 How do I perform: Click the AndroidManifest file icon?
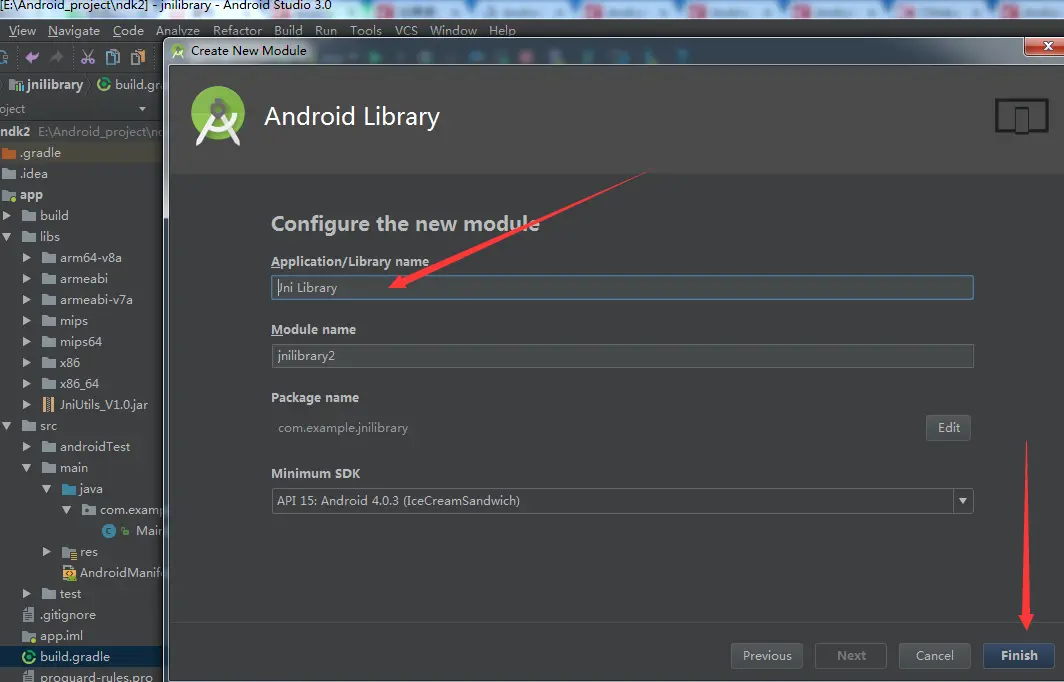pos(69,573)
